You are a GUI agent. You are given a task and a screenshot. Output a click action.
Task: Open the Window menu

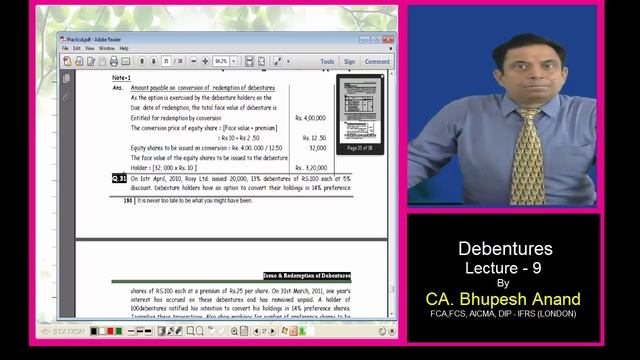(x=107, y=48)
